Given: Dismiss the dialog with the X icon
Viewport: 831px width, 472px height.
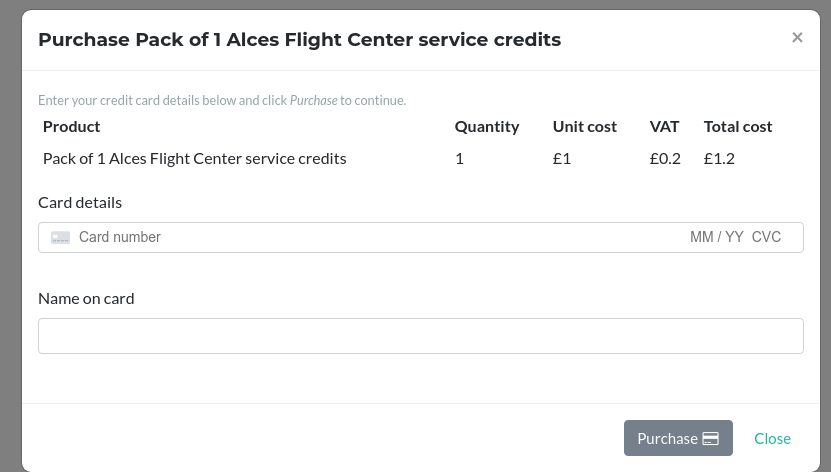Looking at the screenshot, I should click(x=797, y=38).
